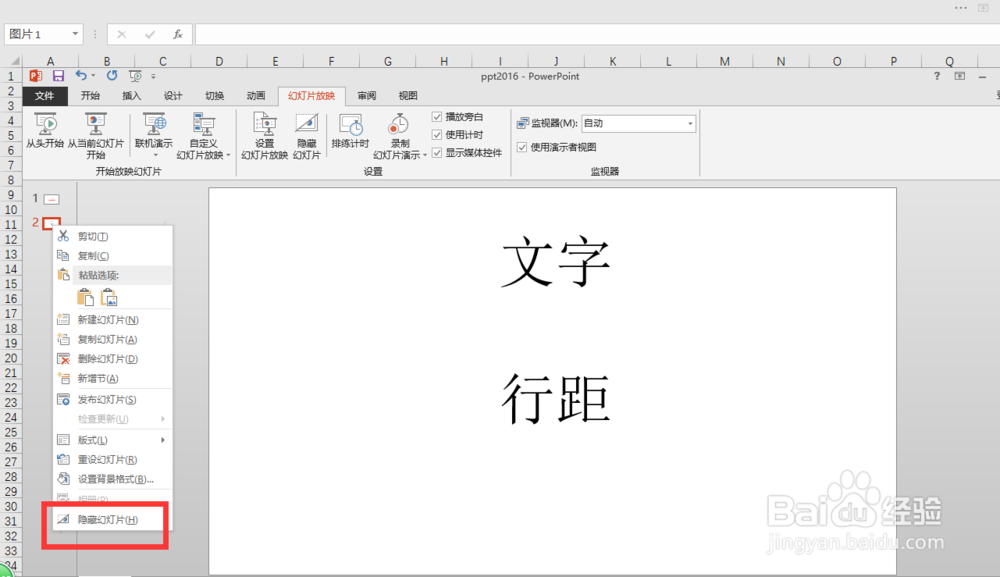This screenshot has height=577, width=1000.
Task: Click the Save icon on Quick Access Toolbar
Action: pyautogui.click(x=59, y=75)
